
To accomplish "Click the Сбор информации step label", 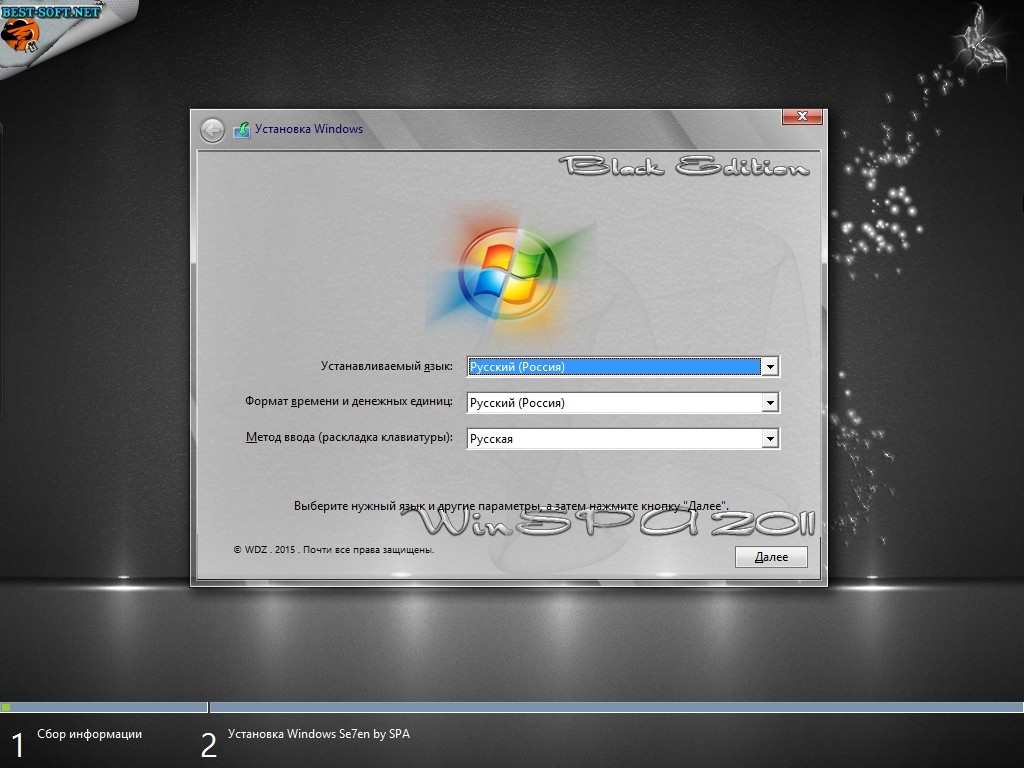I will (x=89, y=734).
